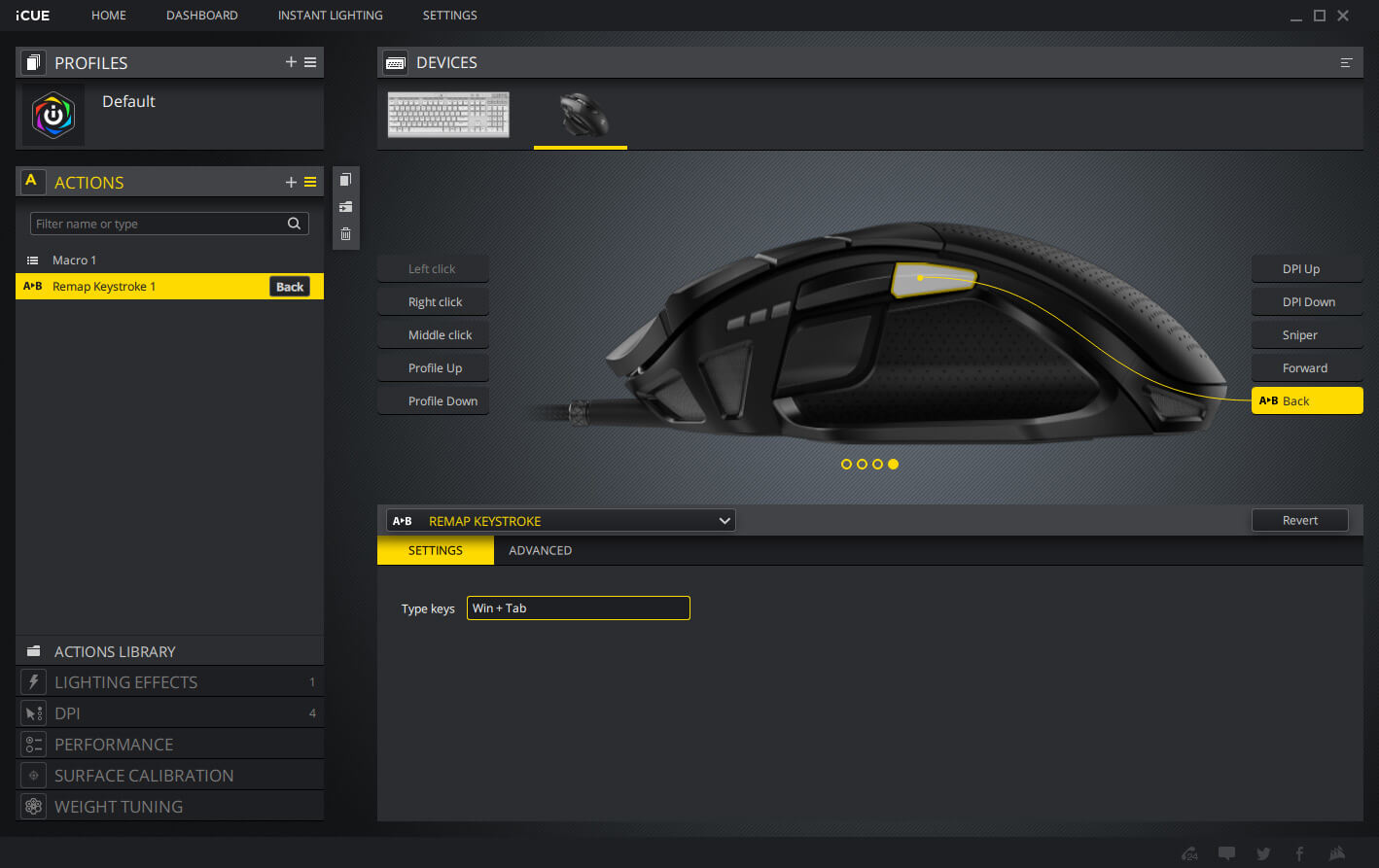This screenshot has height=868, width=1379.
Task: Select the fourth filled view dot
Action: pos(893,465)
